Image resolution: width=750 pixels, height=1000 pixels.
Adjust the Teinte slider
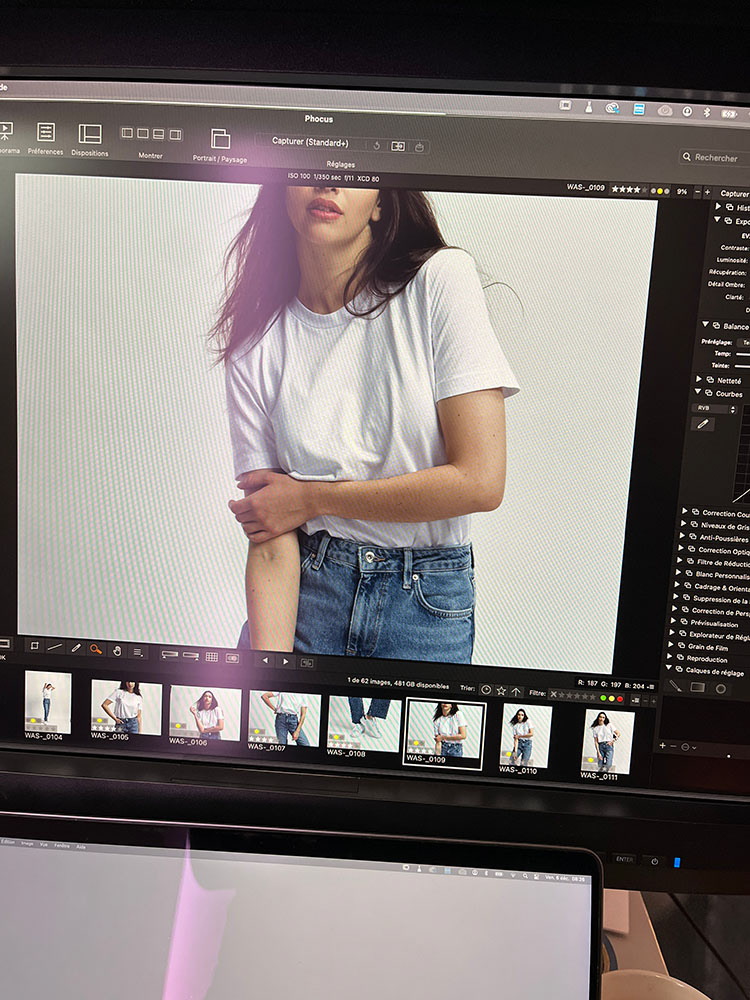click(x=742, y=366)
